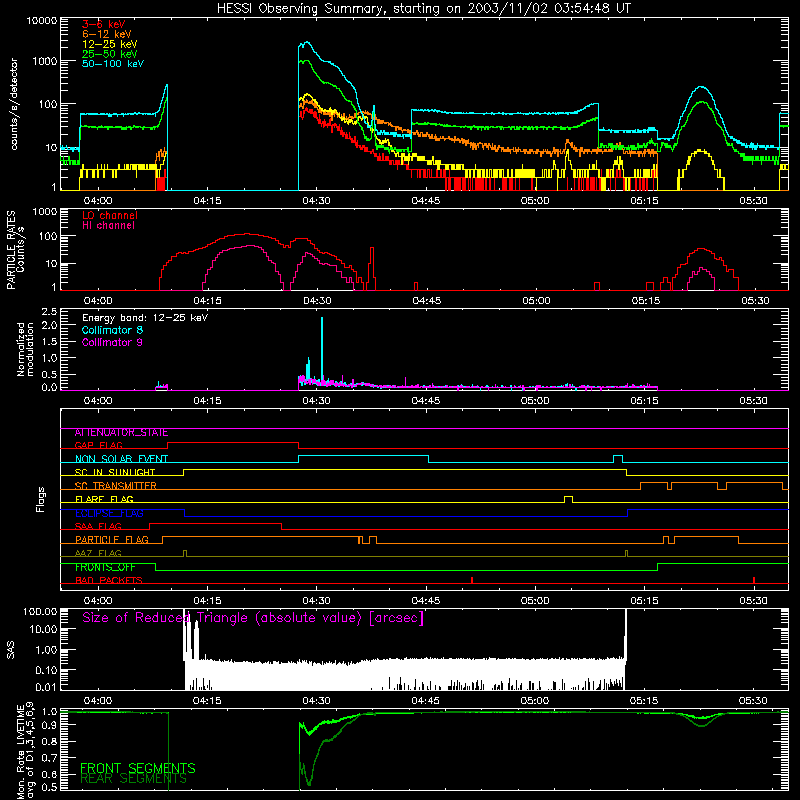Click the BAD_PACKETS tick near 05:30

click(x=754, y=580)
